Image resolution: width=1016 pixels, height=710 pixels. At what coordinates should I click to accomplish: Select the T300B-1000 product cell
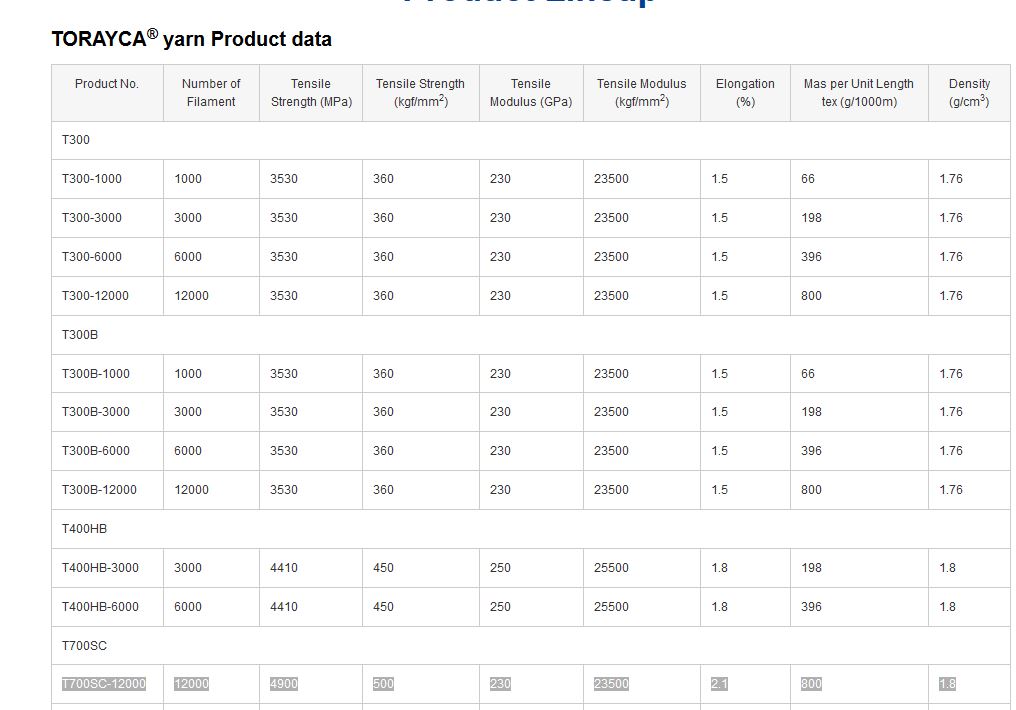96,374
